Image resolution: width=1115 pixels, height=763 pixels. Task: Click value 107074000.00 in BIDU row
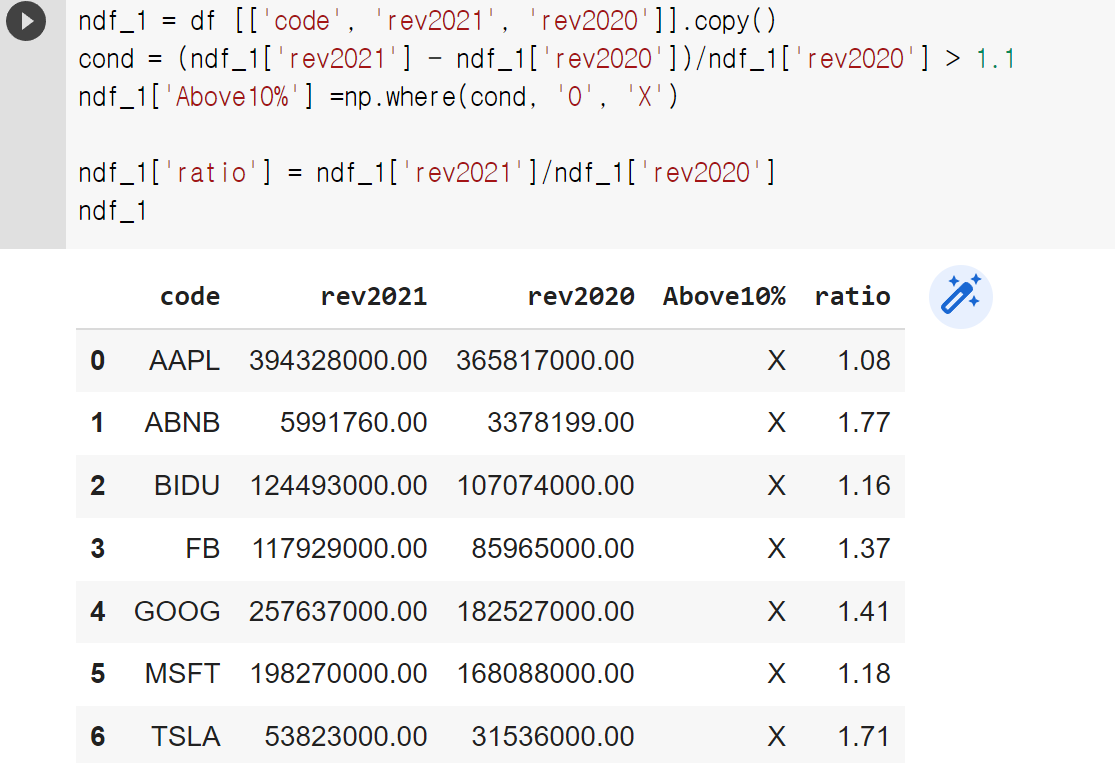(545, 486)
